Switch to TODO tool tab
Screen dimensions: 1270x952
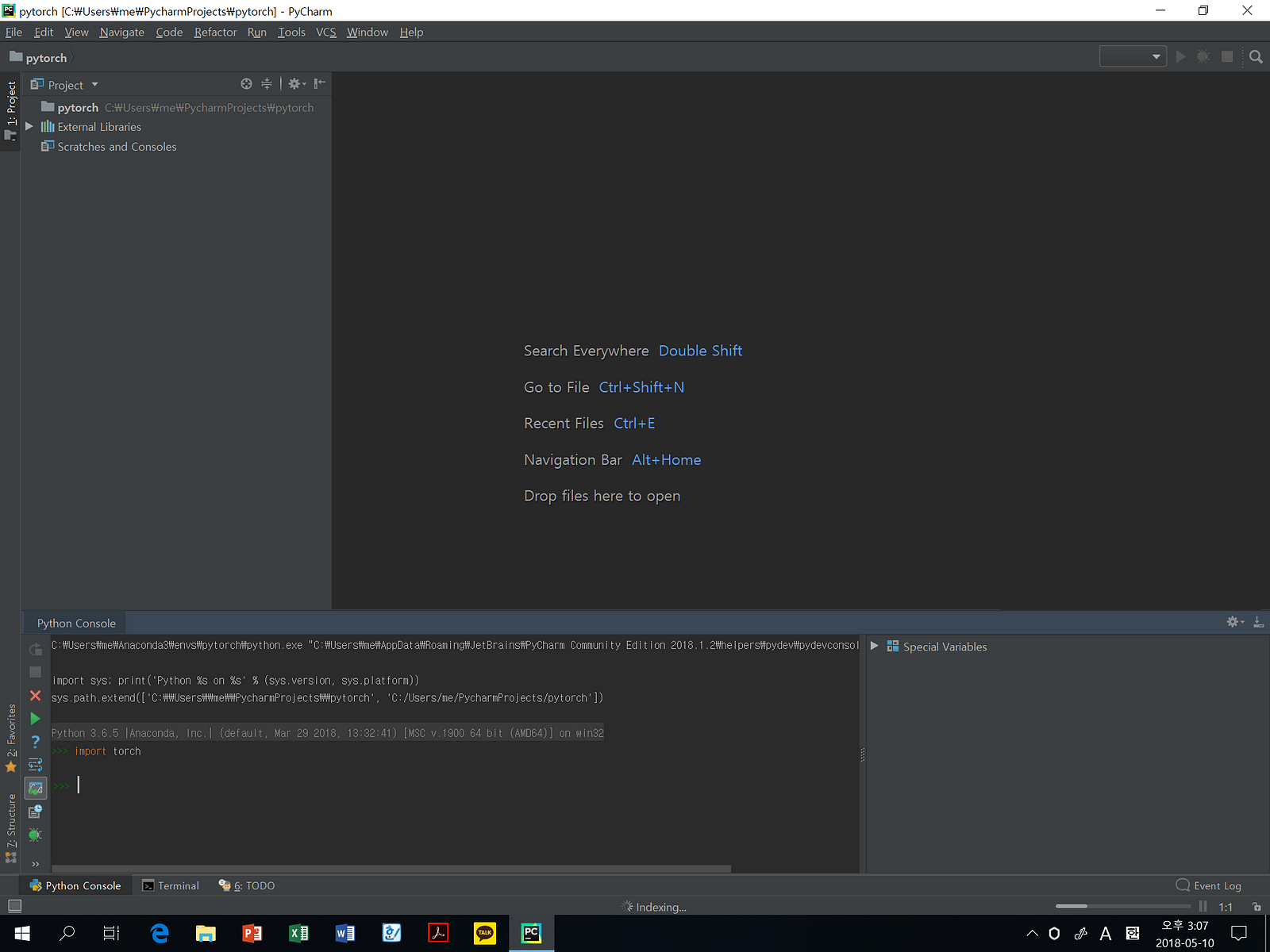[x=247, y=885]
